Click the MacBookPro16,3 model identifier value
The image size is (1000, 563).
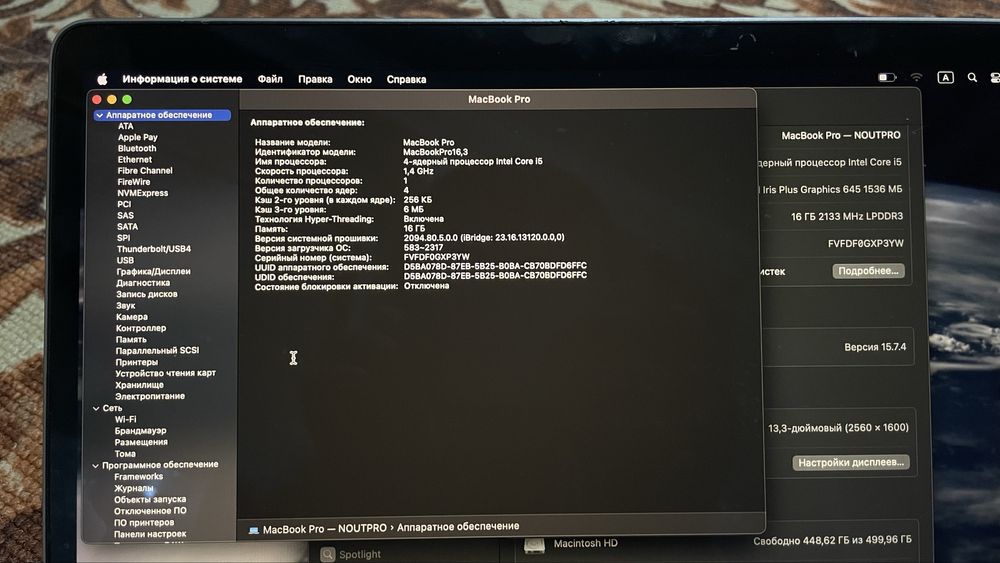point(436,152)
